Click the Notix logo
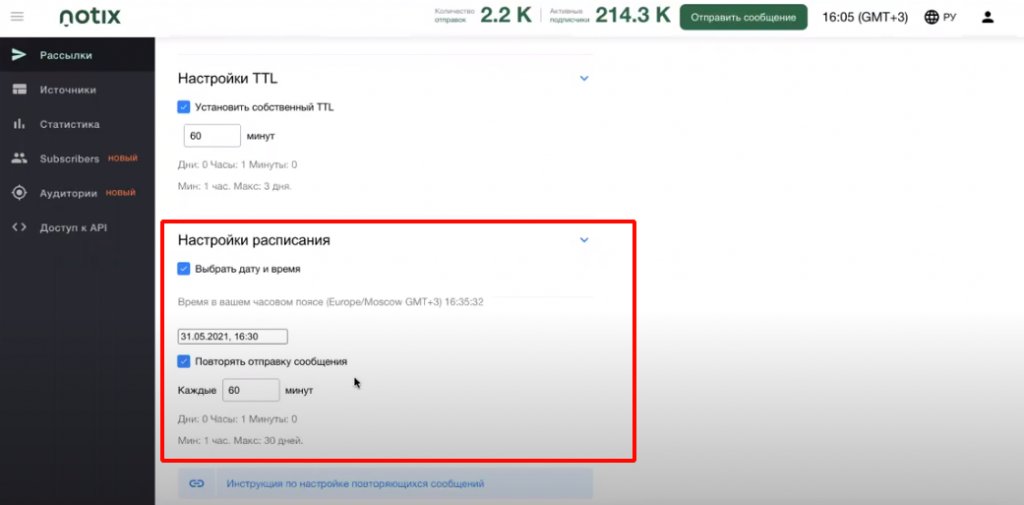Image resolution: width=1024 pixels, height=505 pixels. [x=92, y=17]
